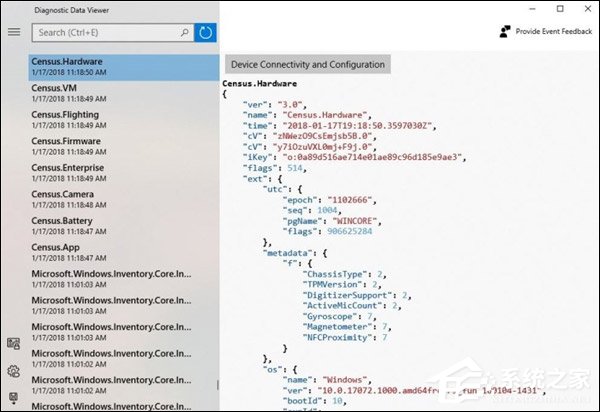Click the "Census.Hardware" JSON heading
This screenshot has height=412, width=600.
[259, 83]
